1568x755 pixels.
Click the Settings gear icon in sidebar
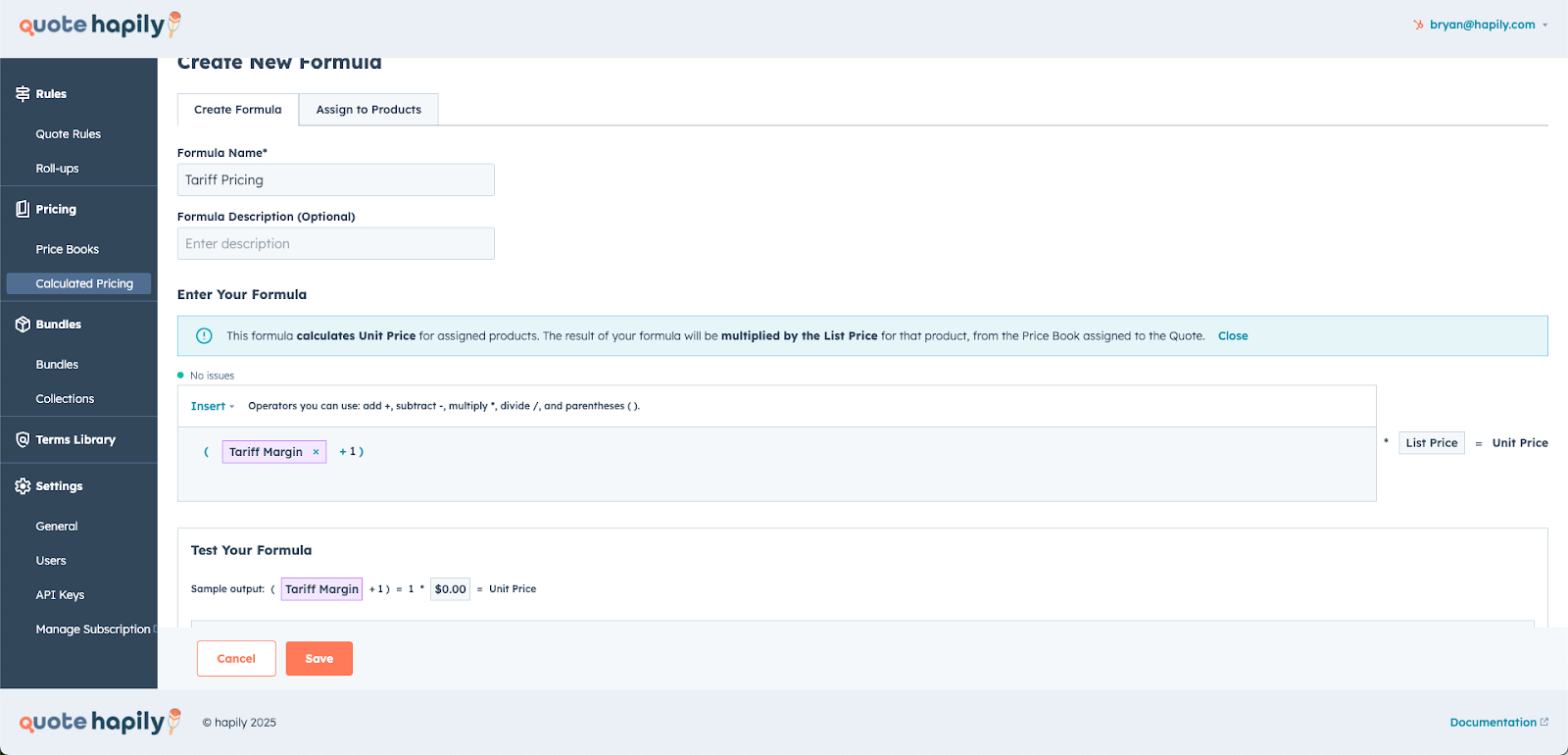(x=23, y=486)
